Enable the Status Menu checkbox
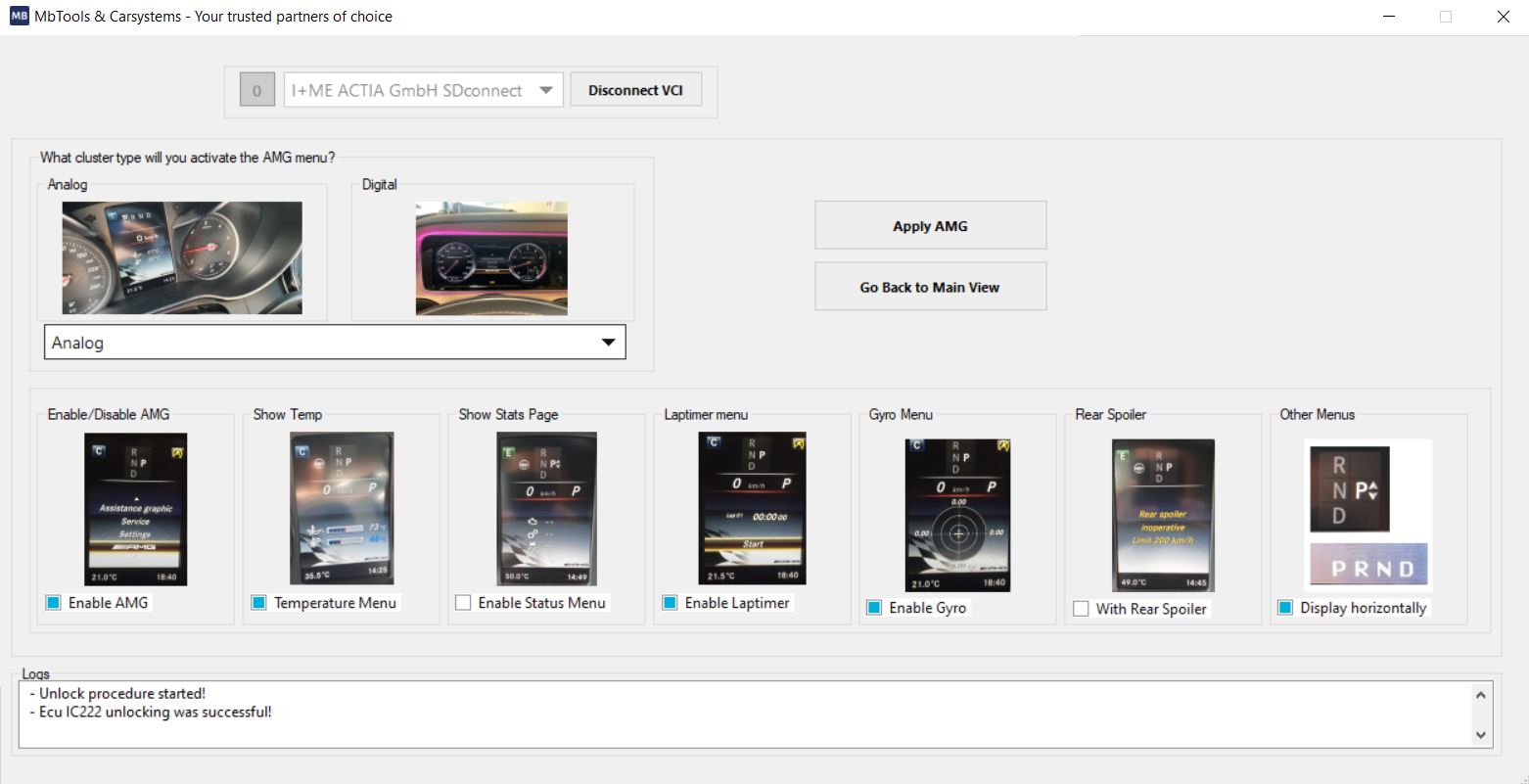This screenshot has height=784, width=1529. 463,602
